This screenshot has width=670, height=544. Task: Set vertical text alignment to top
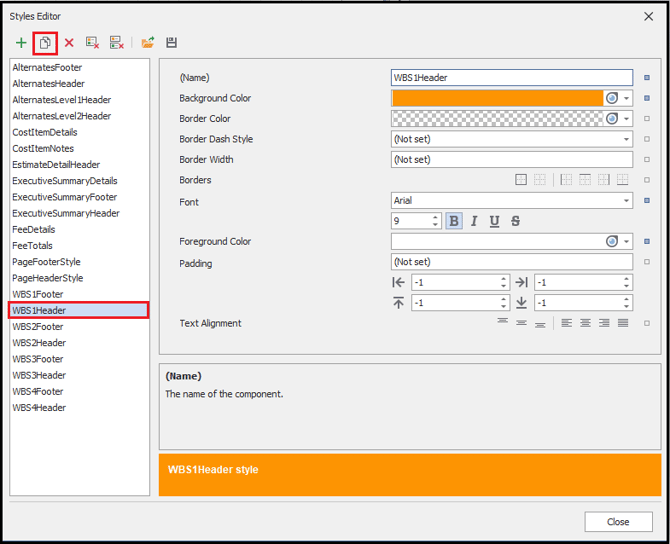(x=502, y=323)
